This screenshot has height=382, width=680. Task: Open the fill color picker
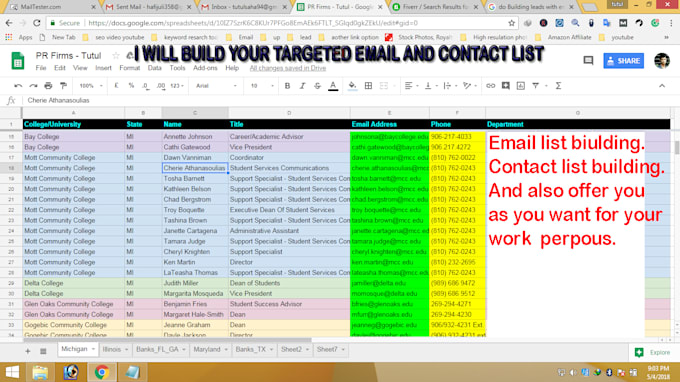(x=352, y=86)
